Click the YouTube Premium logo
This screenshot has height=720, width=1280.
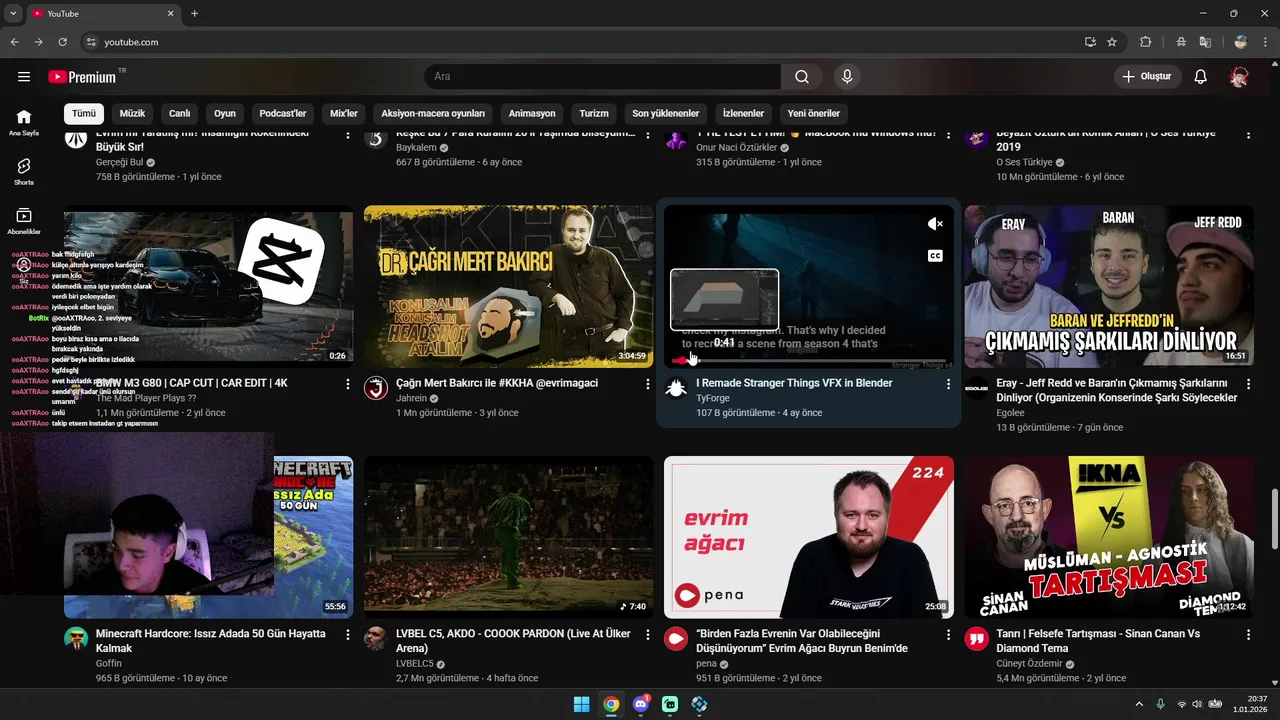tap(82, 77)
